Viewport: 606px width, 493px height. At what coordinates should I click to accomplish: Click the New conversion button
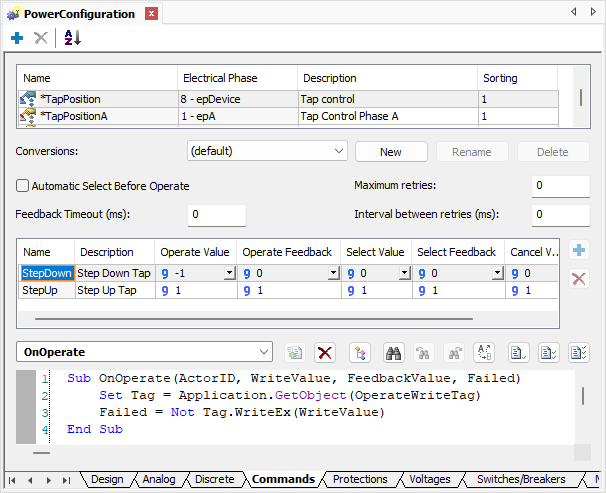[391, 152]
